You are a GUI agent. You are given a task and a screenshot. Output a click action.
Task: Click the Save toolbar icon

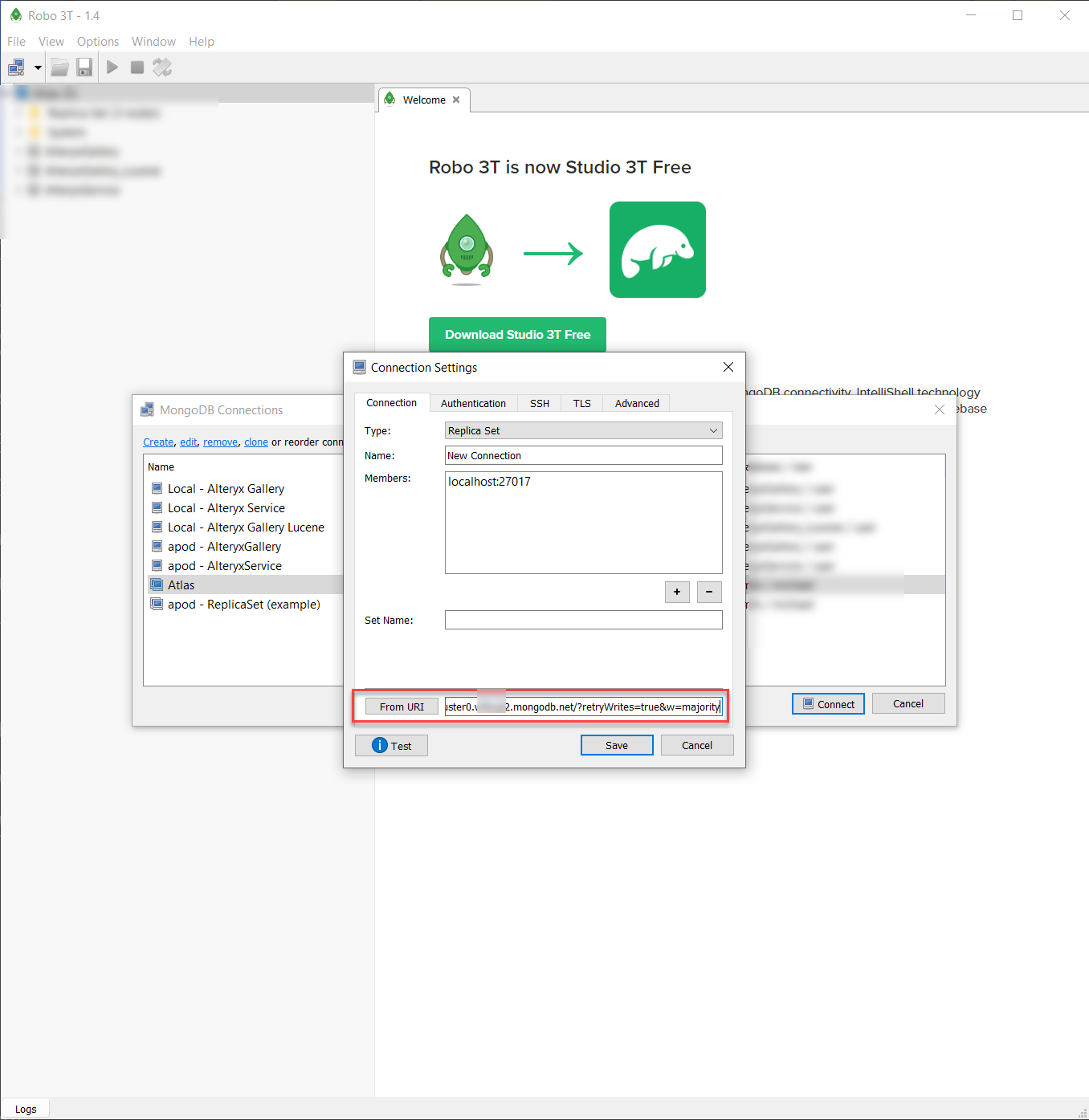[84, 67]
